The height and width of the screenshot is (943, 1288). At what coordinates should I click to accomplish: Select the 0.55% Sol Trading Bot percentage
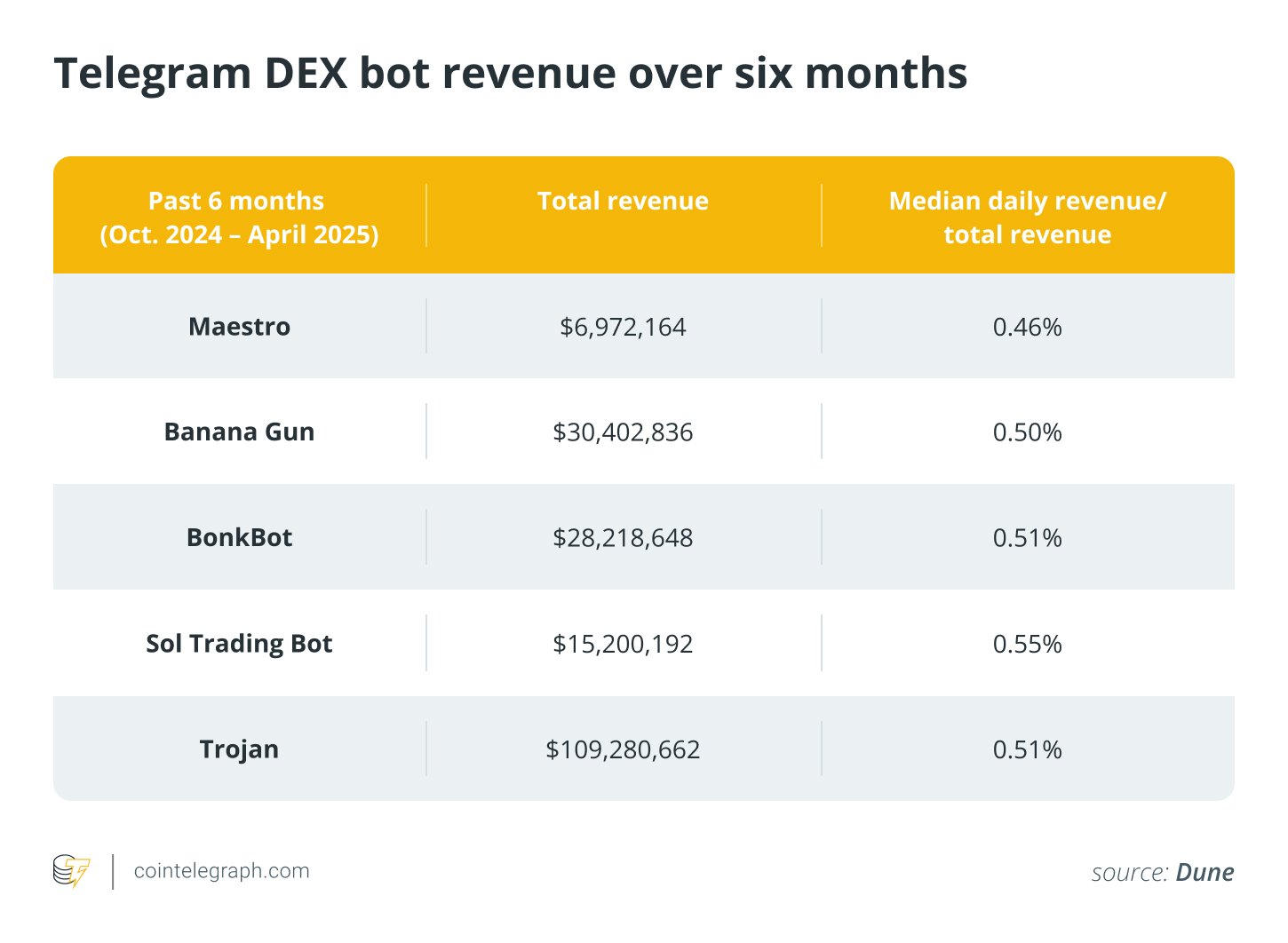(x=1027, y=644)
